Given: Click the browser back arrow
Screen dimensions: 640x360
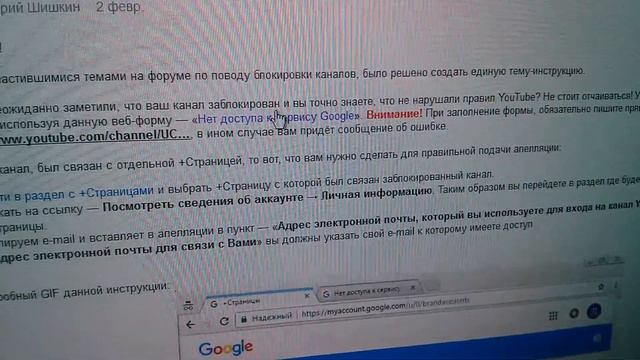Looking at the screenshot, I should point(191,324).
